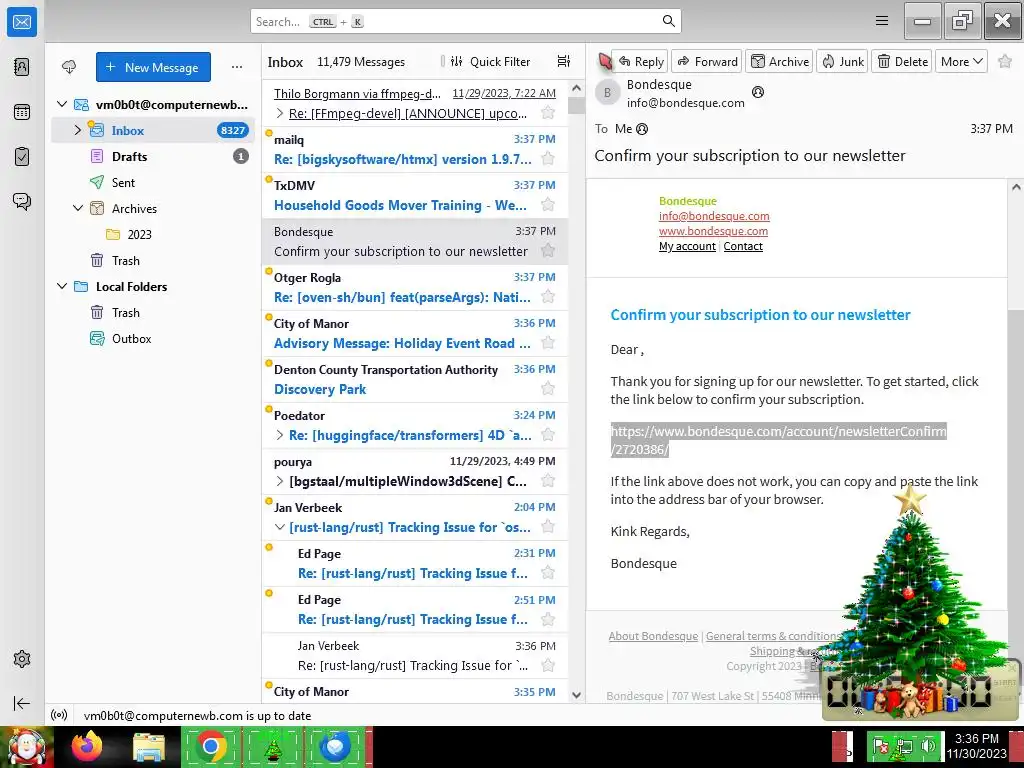Open File Explorer from the taskbar
1024x768 pixels.
[149, 747]
